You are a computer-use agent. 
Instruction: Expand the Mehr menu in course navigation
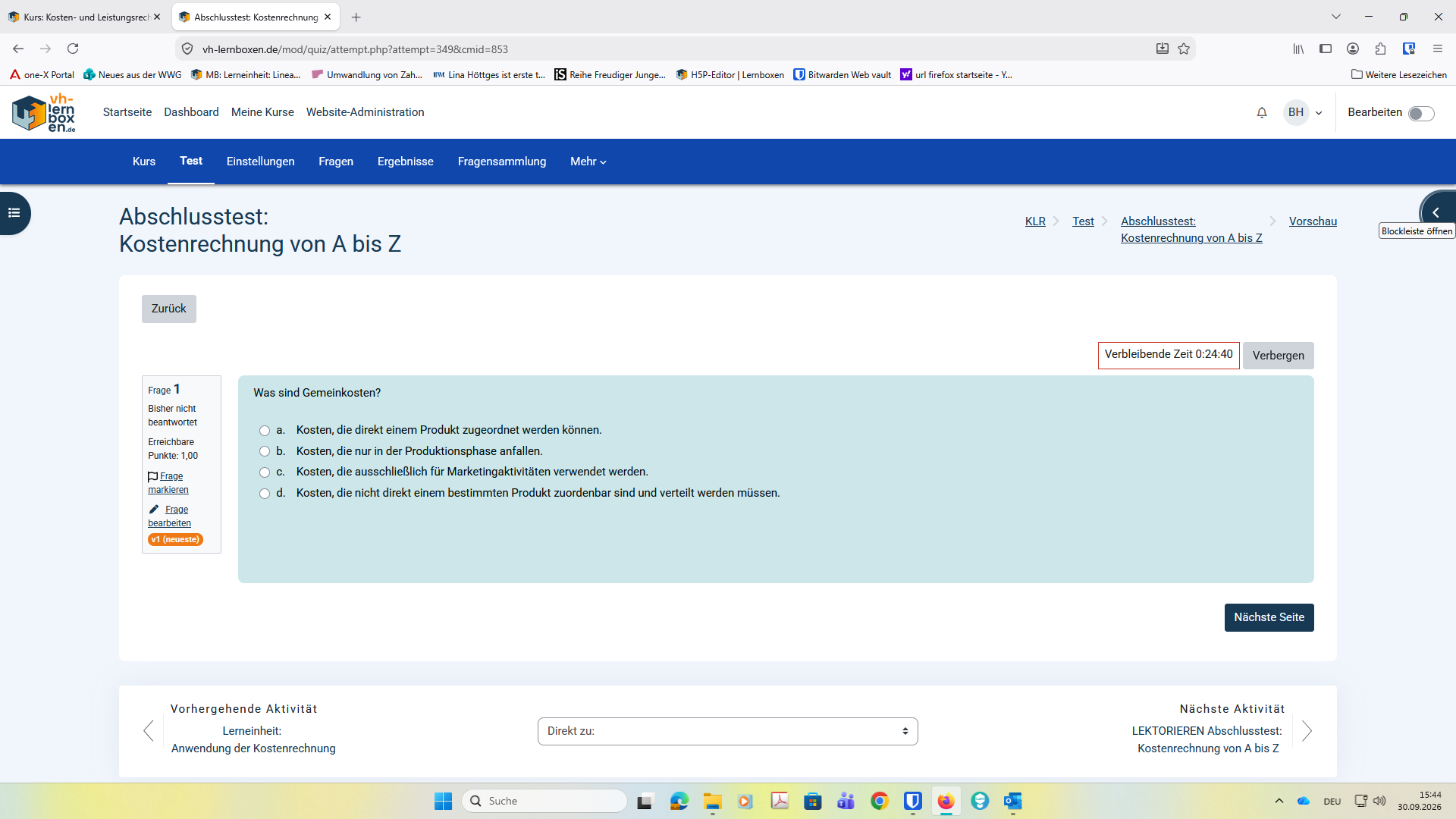pyautogui.click(x=588, y=162)
